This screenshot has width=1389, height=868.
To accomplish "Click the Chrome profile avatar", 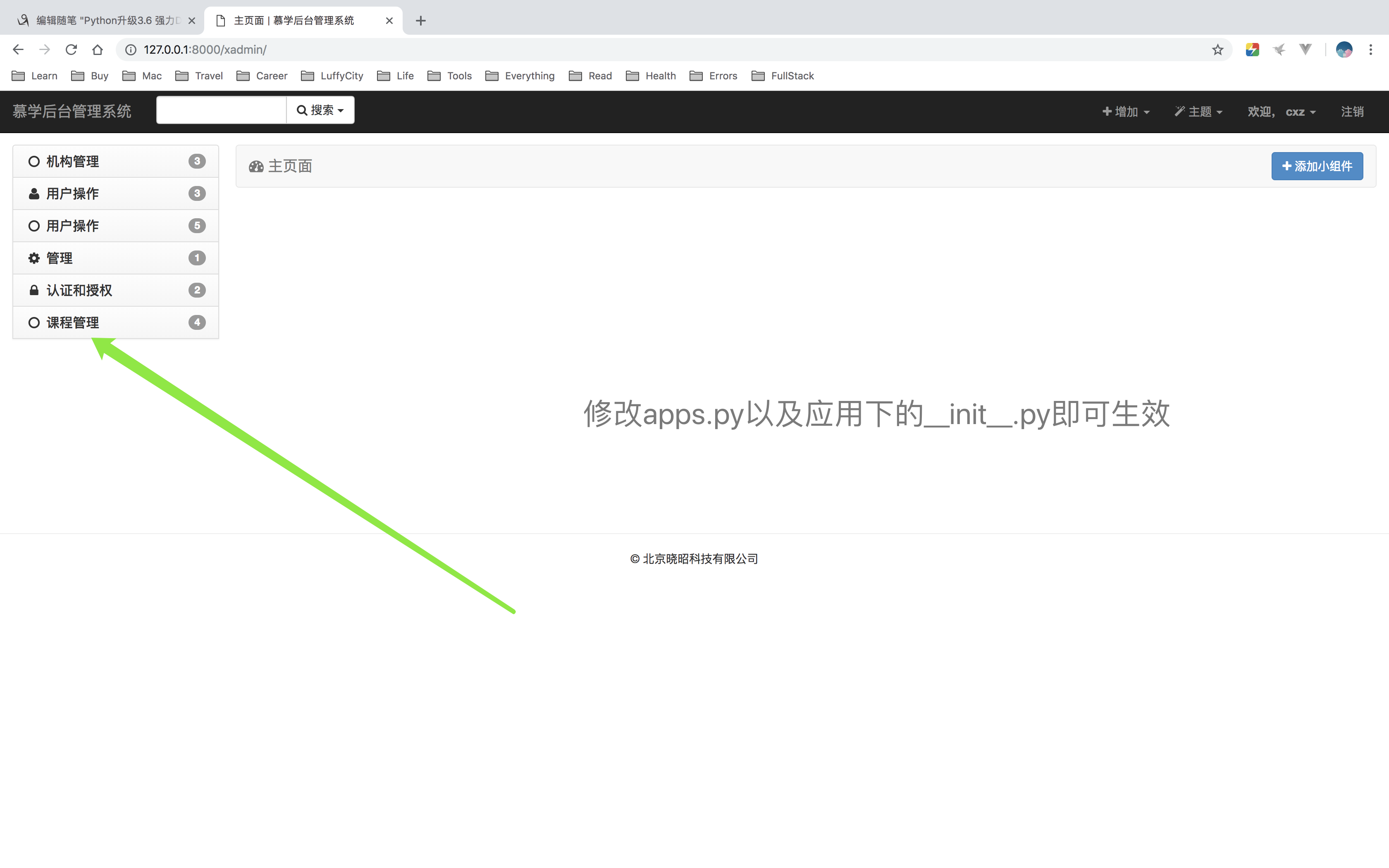I will tap(1344, 50).
